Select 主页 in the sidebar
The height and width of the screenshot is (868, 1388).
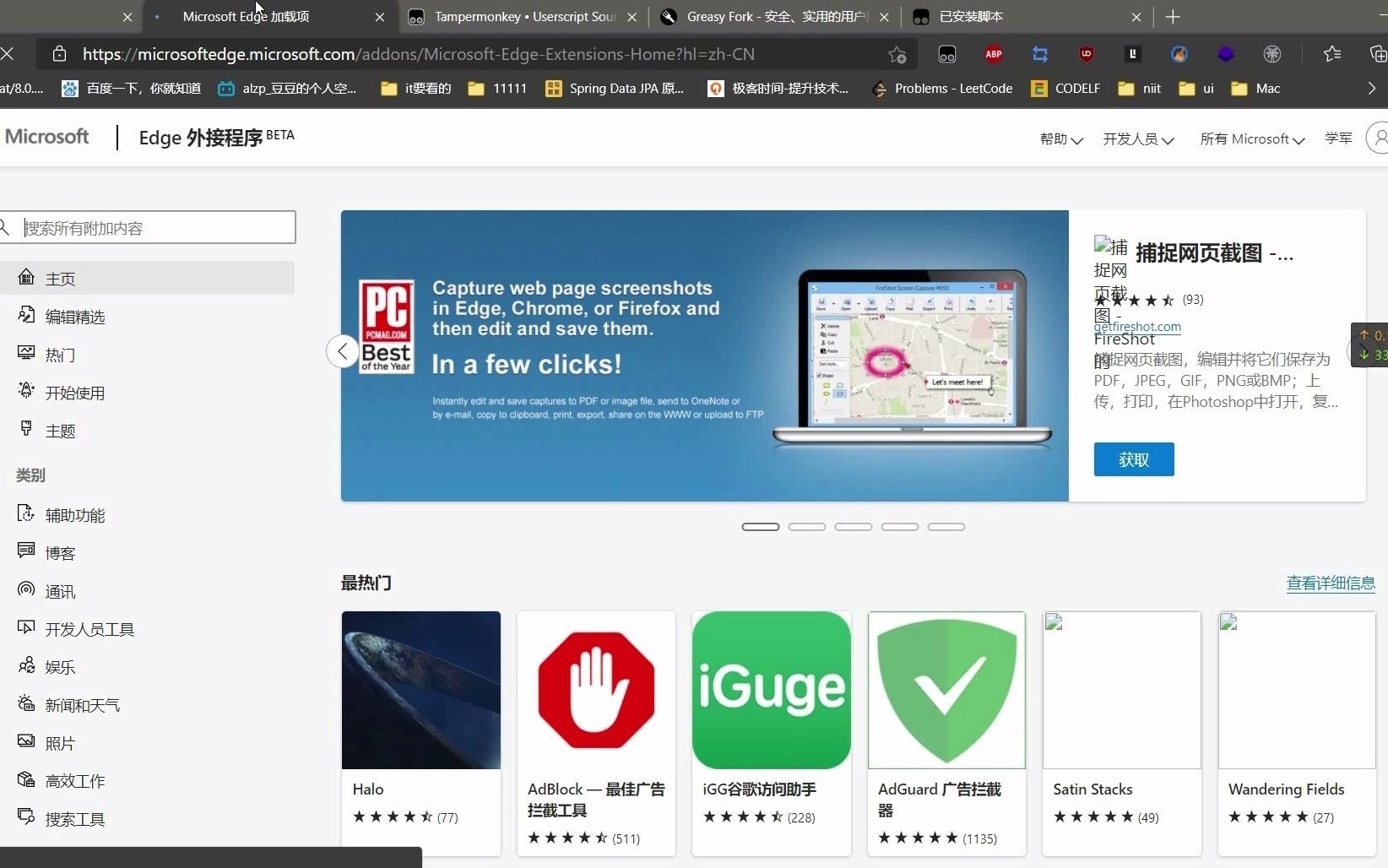coord(147,278)
